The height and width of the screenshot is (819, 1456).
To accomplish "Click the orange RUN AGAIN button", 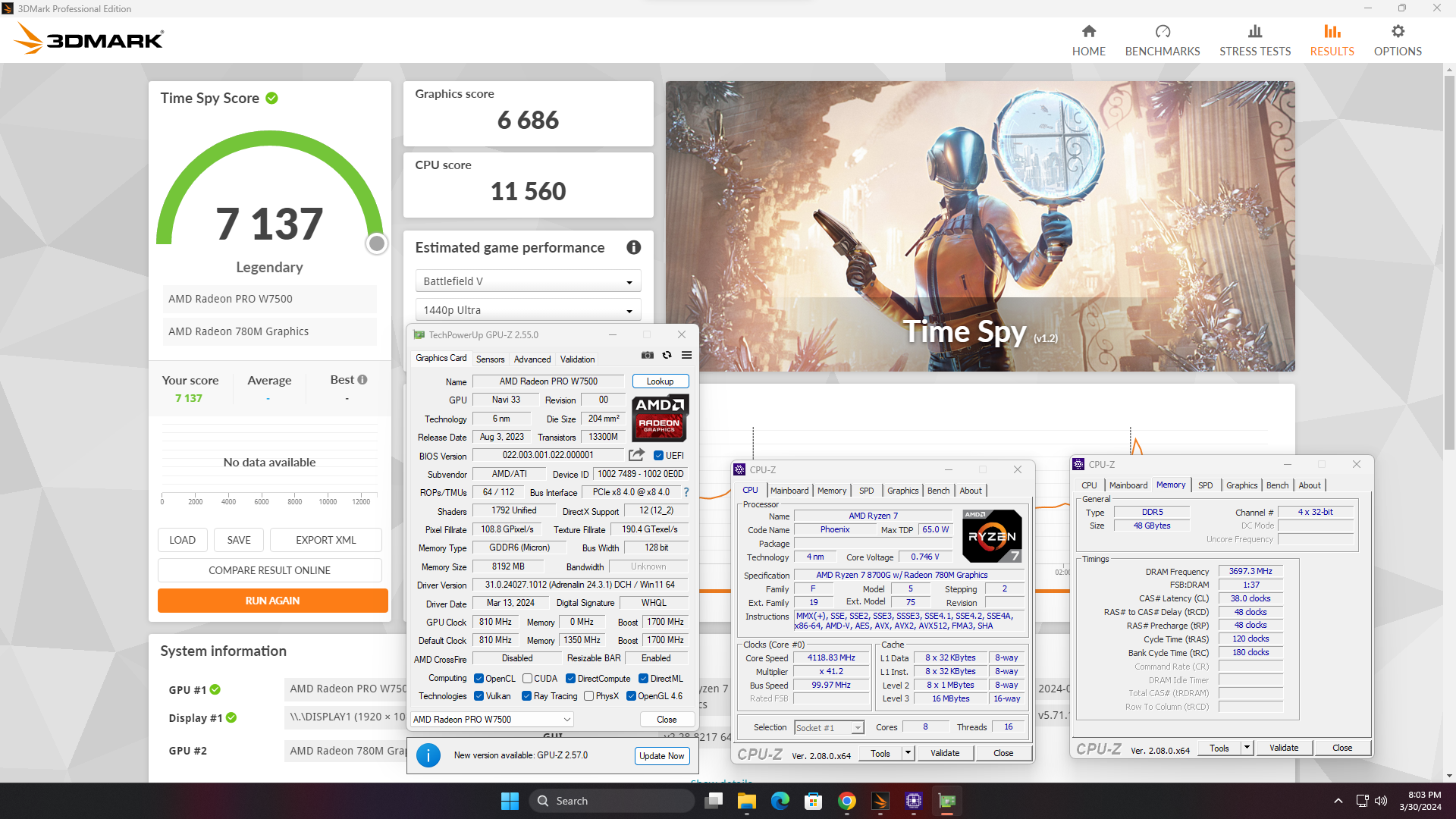I will point(273,601).
